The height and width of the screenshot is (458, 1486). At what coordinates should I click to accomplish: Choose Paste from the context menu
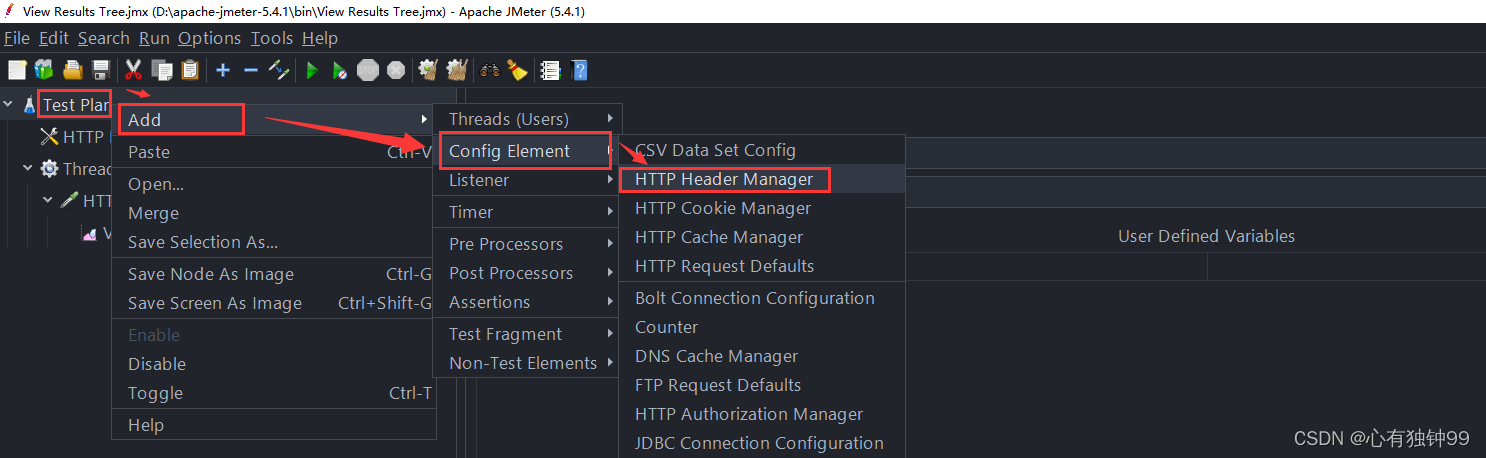(x=274, y=152)
